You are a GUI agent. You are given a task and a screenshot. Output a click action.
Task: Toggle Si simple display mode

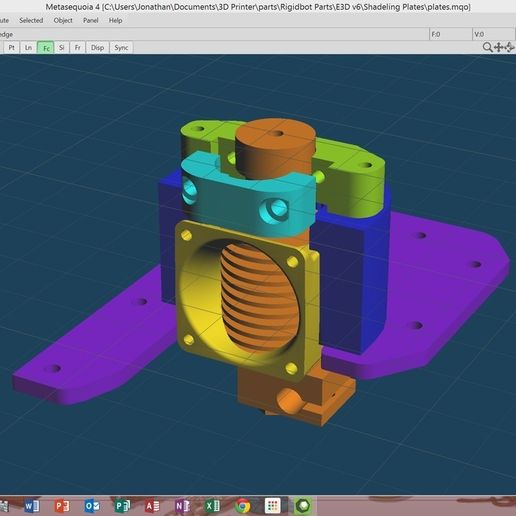[62, 48]
